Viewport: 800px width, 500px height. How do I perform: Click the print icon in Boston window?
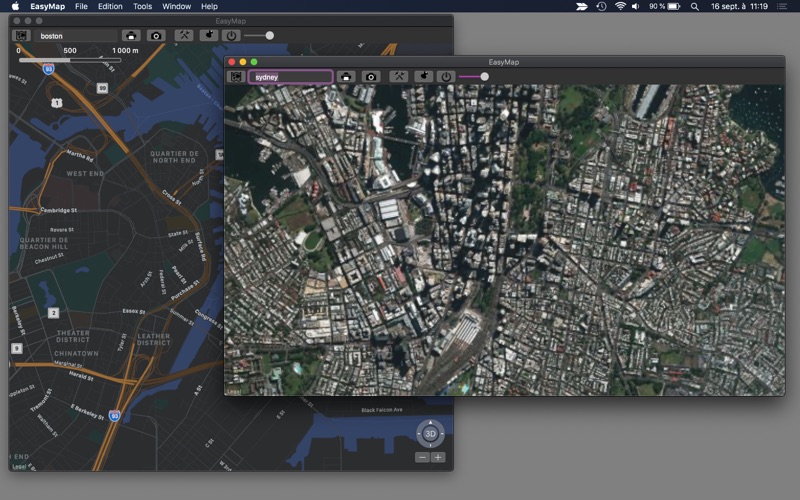pyautogui.click(x=131, y=35)
